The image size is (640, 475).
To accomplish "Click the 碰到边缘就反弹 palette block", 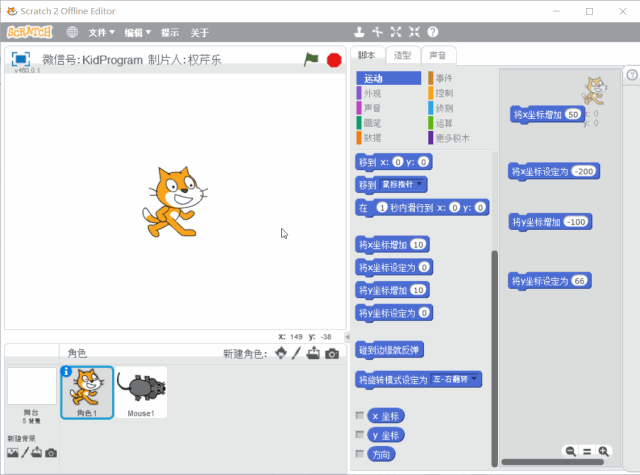I will [x=389, y=350].
